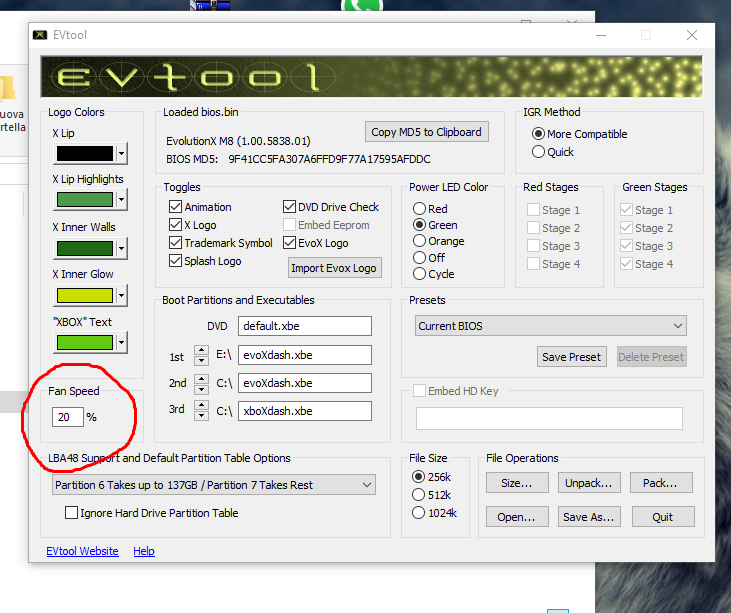The image size is (731, 613).
Task: Click the Quit button
Action: tap(663, 517)
